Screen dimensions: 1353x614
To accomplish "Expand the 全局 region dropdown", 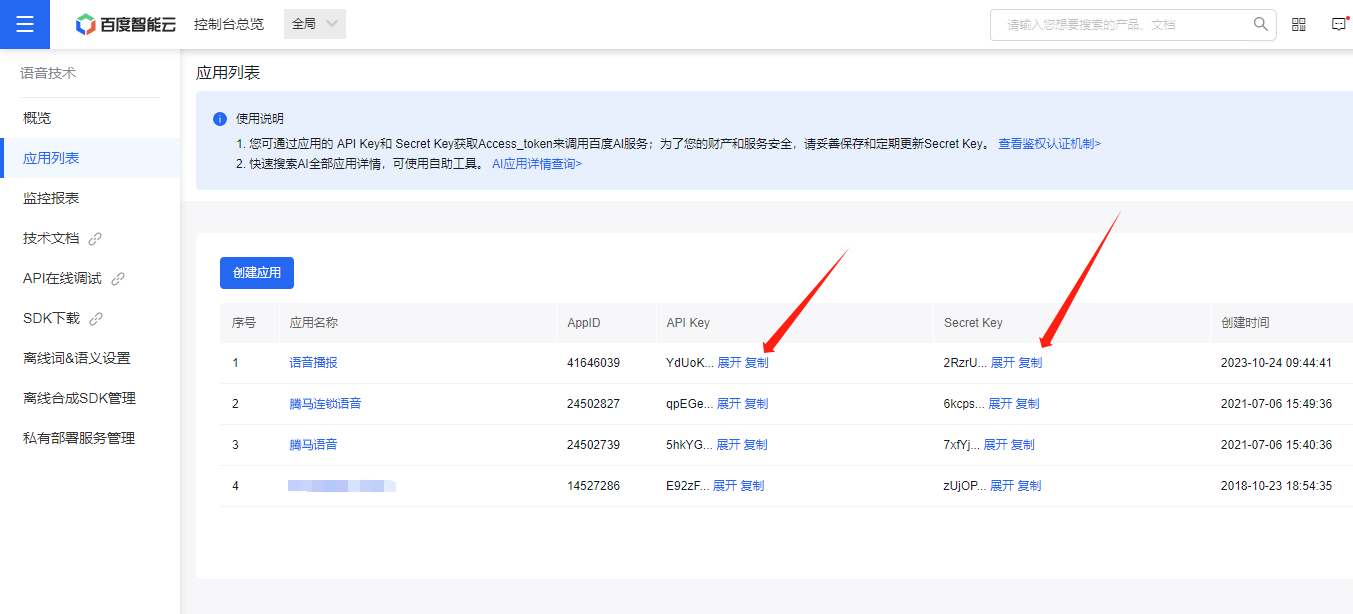I will coord(315,24).
